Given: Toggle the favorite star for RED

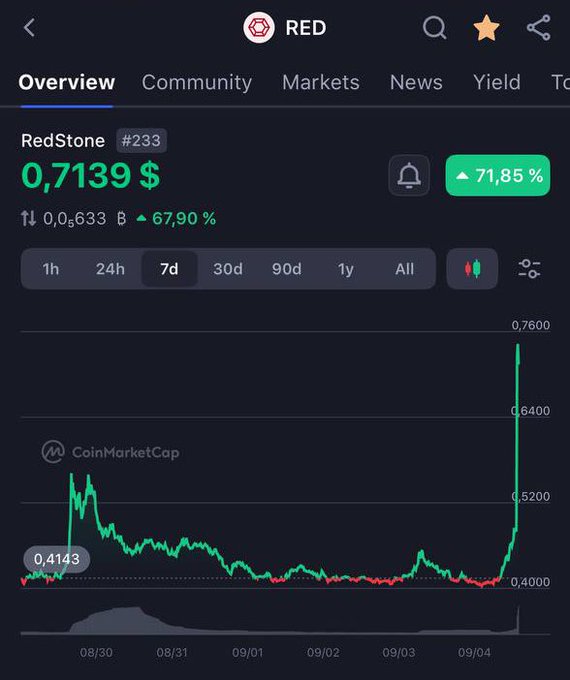Looking at the screenshot, I should (x=486, y=28).
